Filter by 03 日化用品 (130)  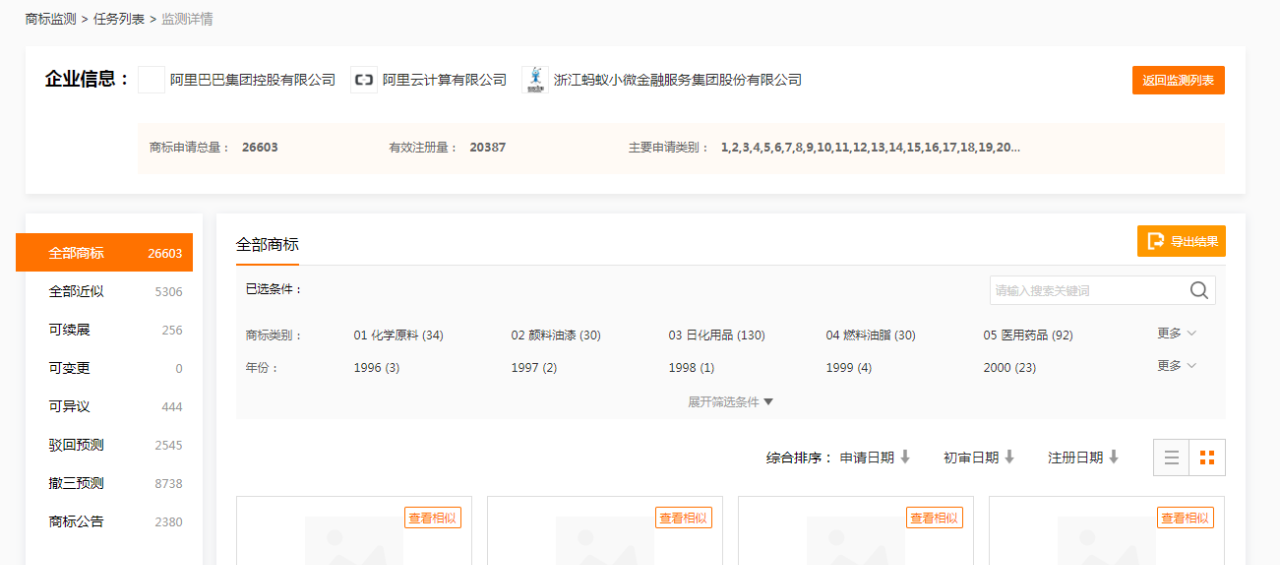point(717,335)
